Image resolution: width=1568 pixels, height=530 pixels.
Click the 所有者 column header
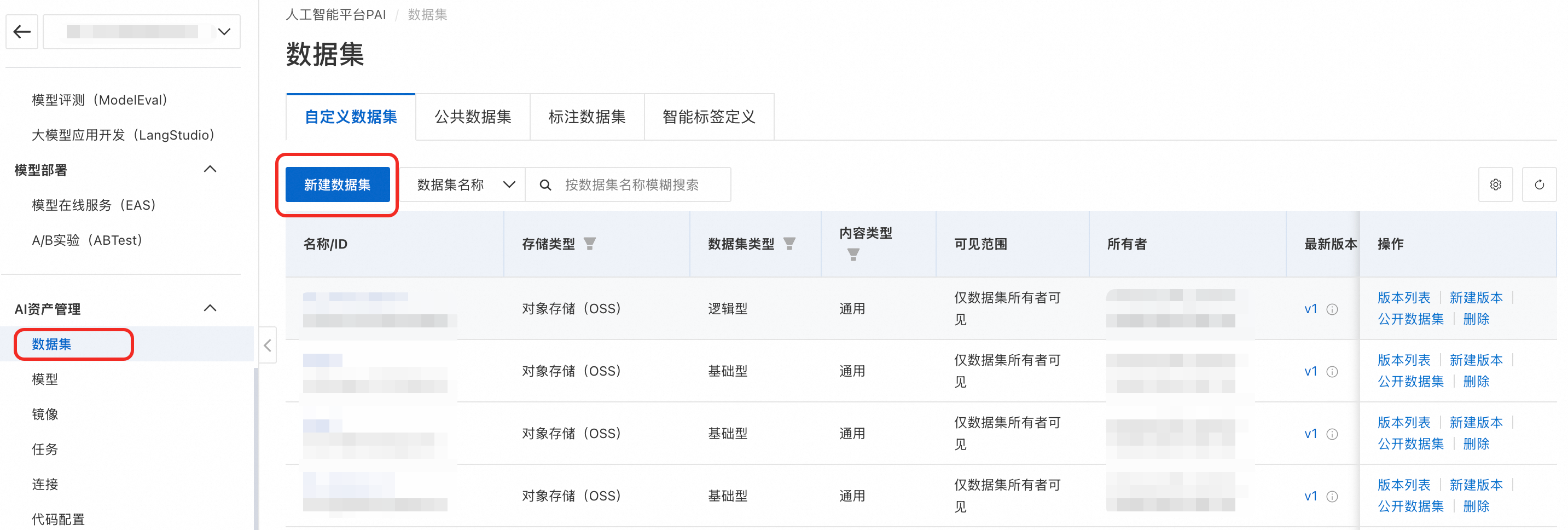coord(1126,244)
